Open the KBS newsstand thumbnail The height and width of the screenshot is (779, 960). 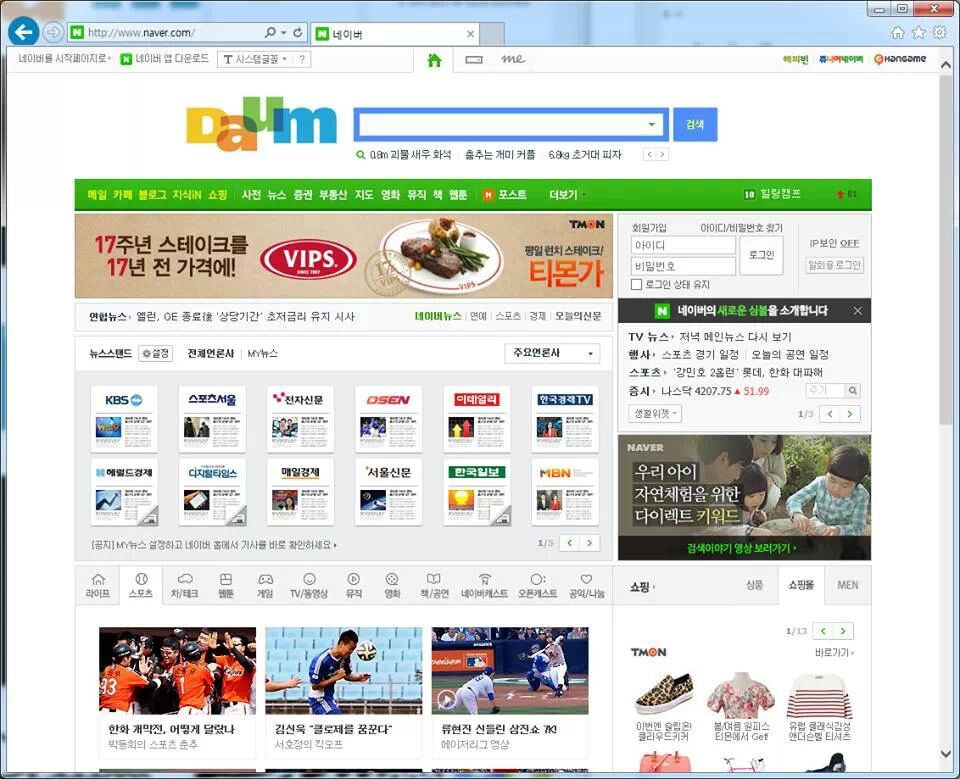tap(124, 419)
